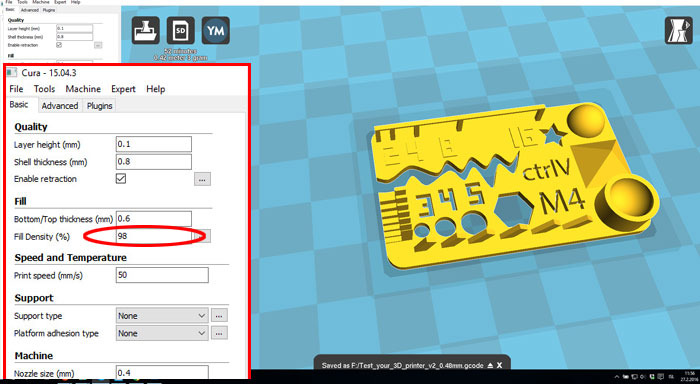Click the Fill Density field showing 98
Viewport: 700px width, 384px height.
tap(154, 236)
